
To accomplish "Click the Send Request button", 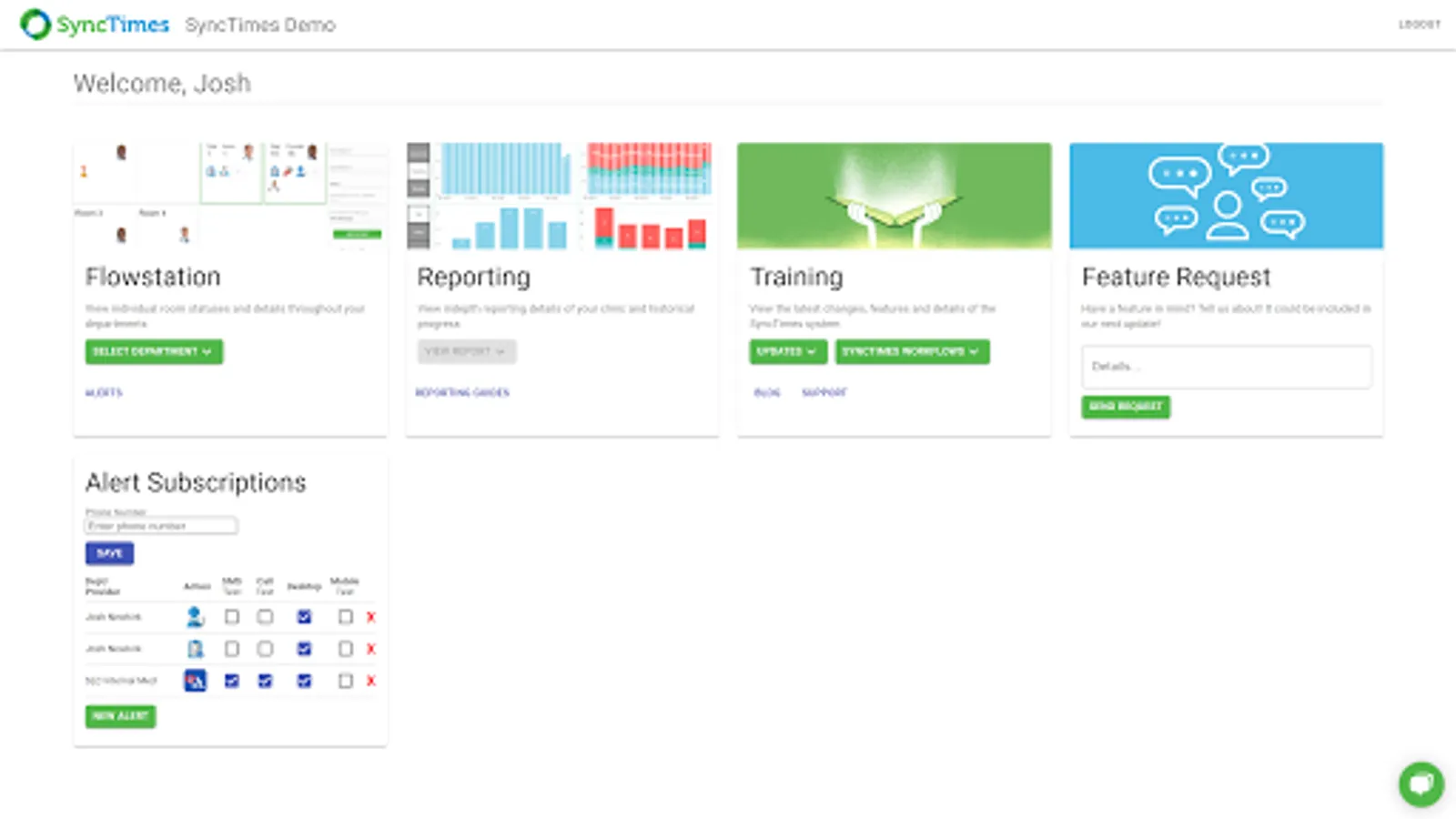I will coord(1126,407).
